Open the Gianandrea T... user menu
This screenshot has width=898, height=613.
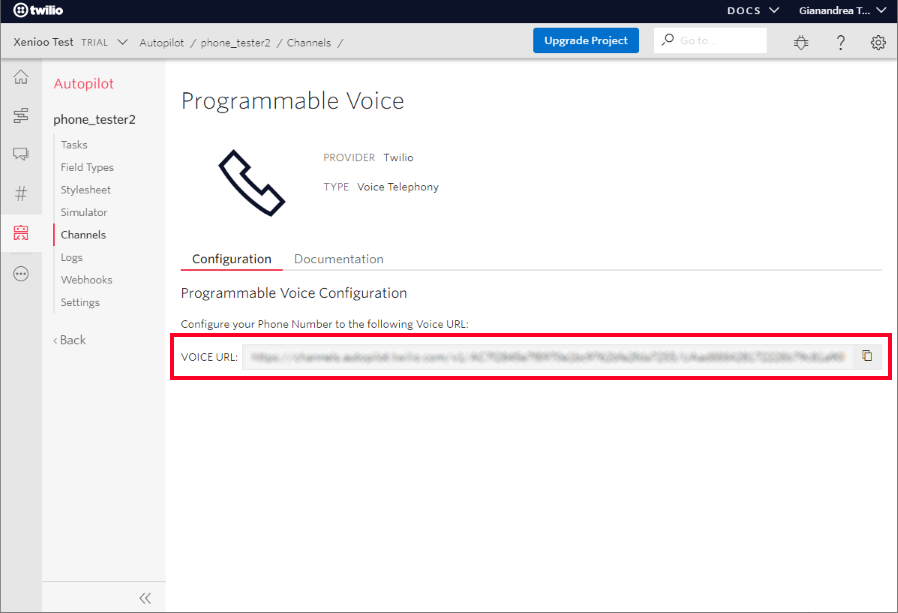(842, 10)
